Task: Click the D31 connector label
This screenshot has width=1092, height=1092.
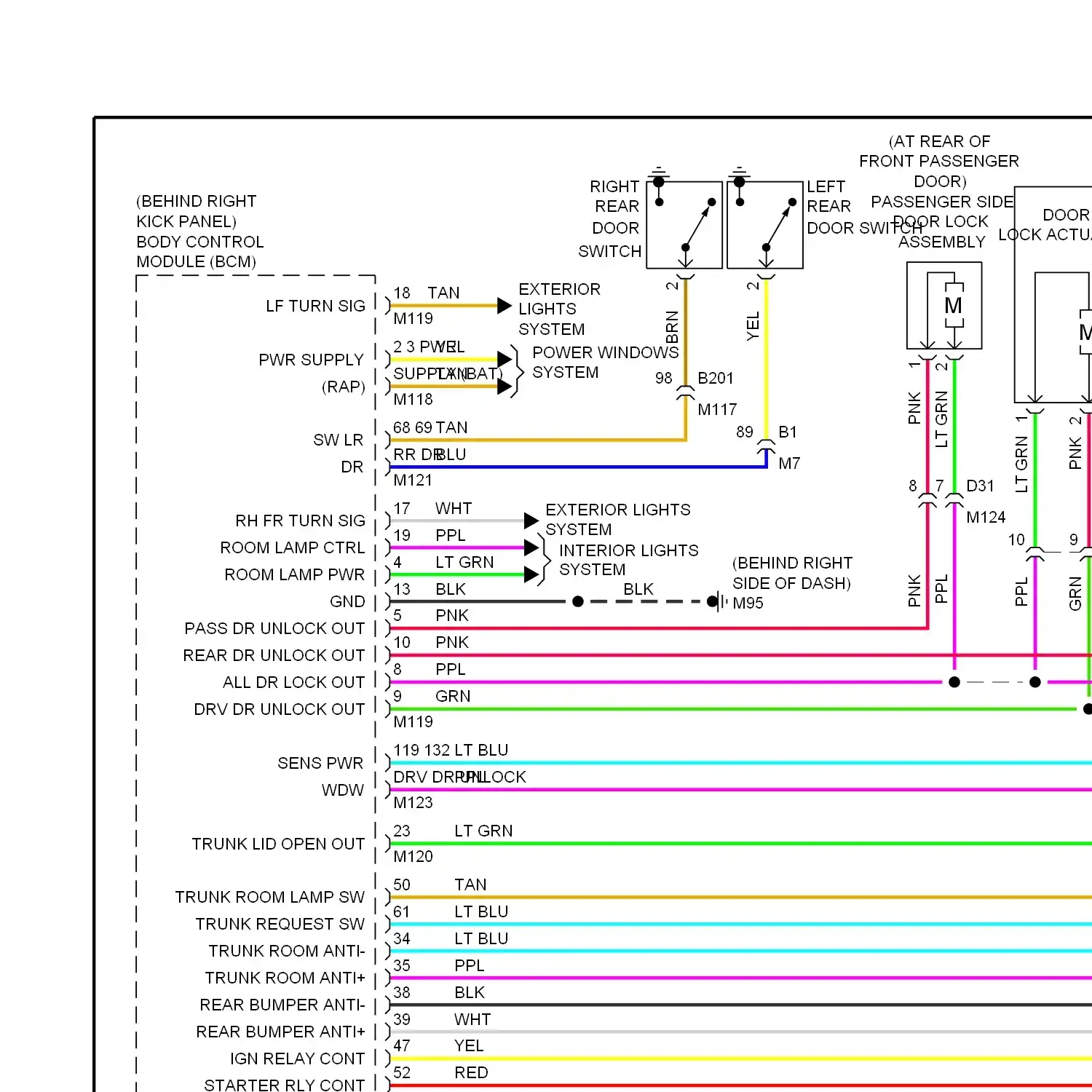Action: tap(980, 486)
